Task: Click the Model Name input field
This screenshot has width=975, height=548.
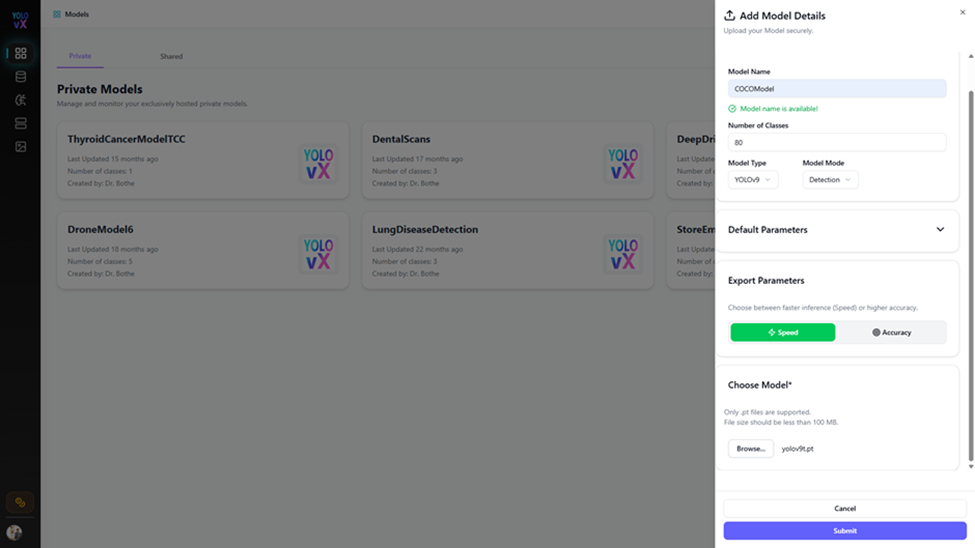Action: point(837,88)
